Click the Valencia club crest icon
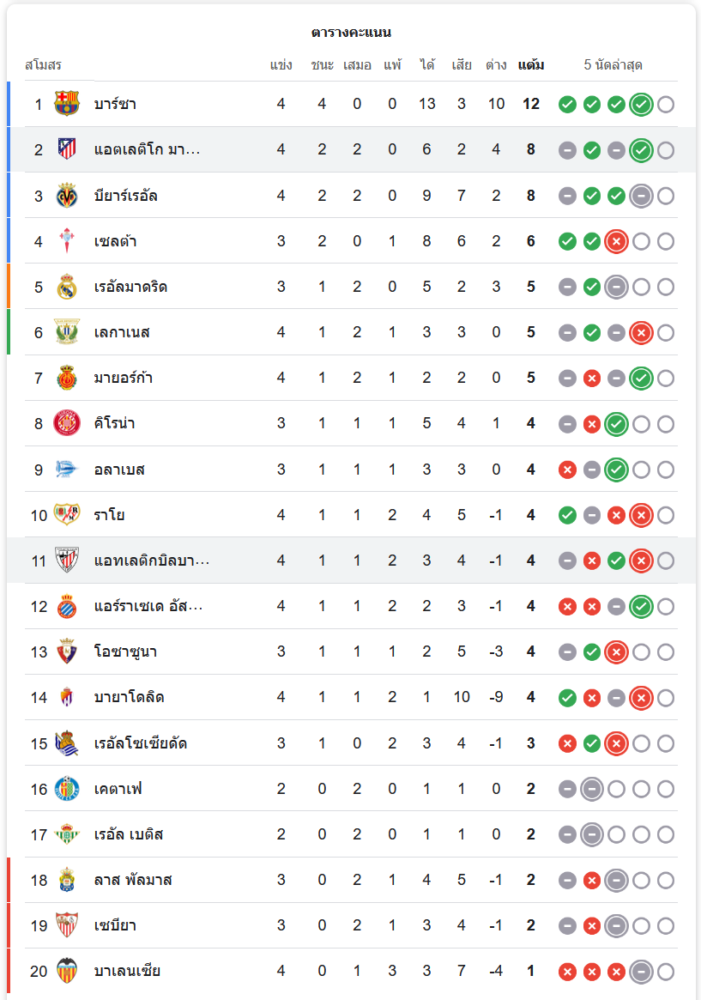701x1000 pixels. point(67,971)
